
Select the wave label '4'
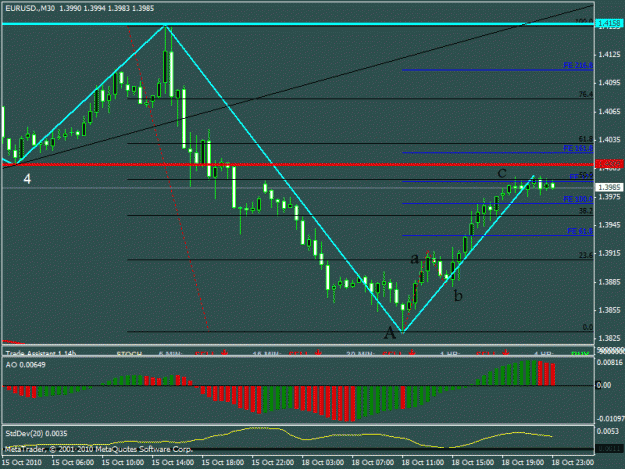pos(27,179)
